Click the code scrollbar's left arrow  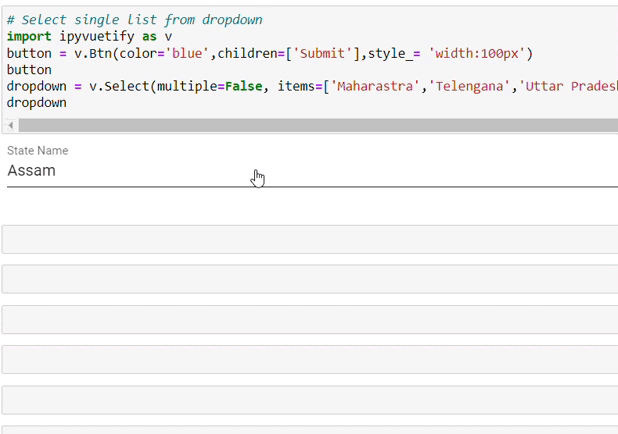coord(11,125)
